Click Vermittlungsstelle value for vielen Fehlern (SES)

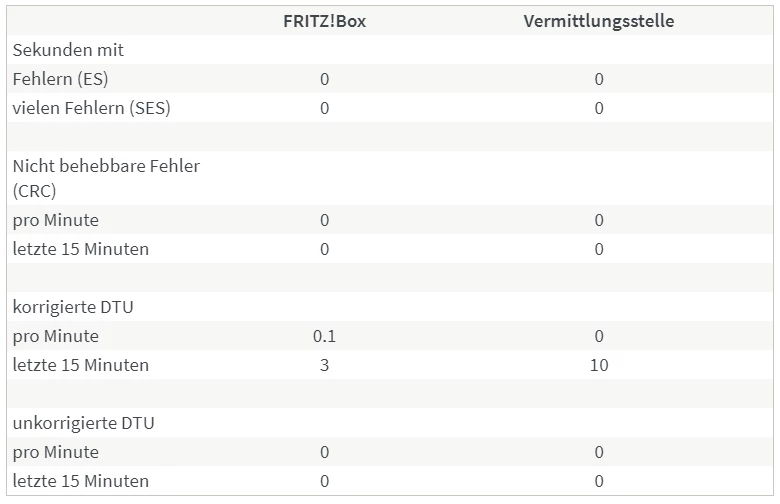click(598, 108)
